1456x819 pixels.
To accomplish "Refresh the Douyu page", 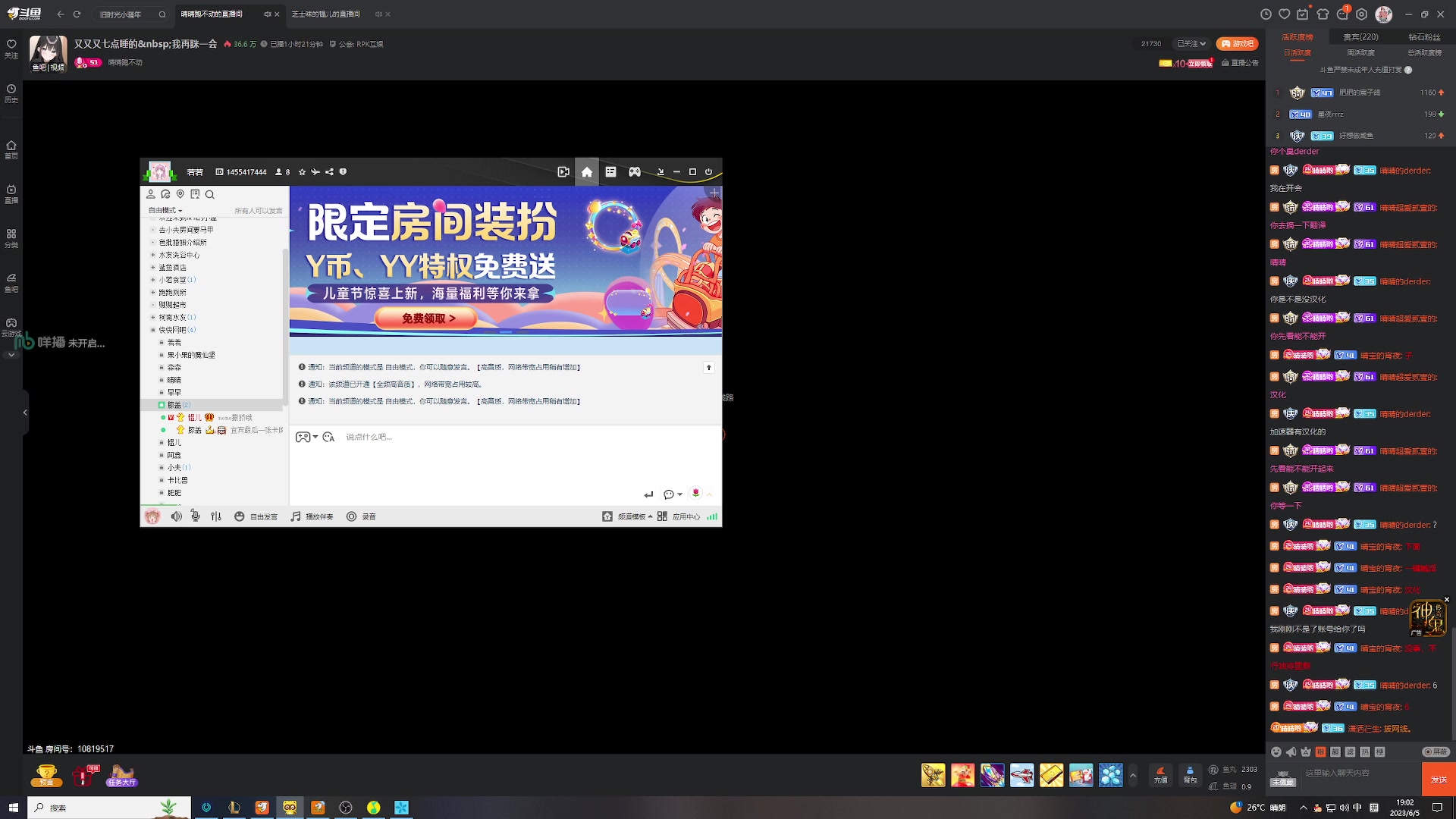I will [77, 14].
